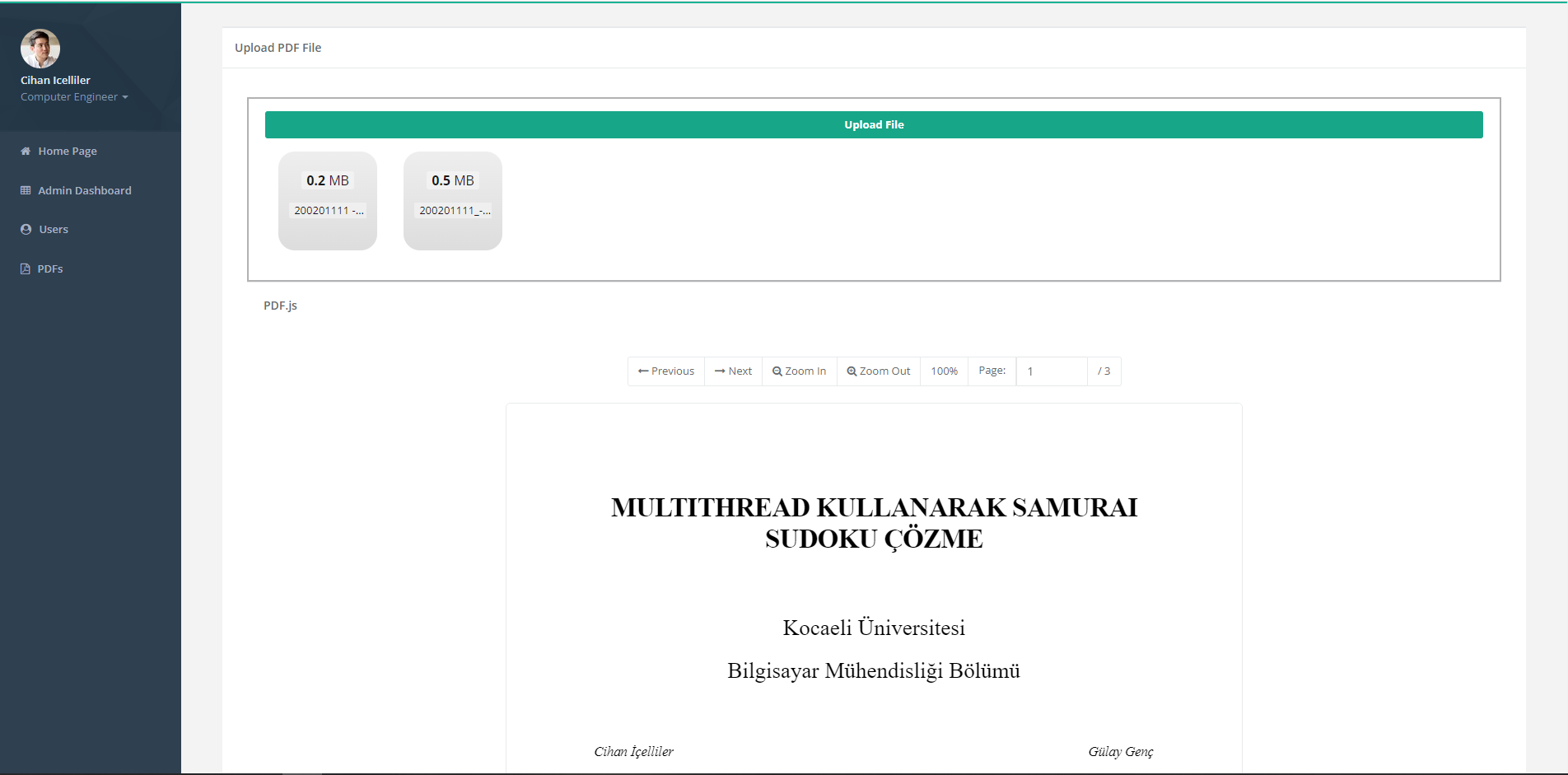
Task: Open the Admin Dashboard menu entry
Action: (84, 189)
